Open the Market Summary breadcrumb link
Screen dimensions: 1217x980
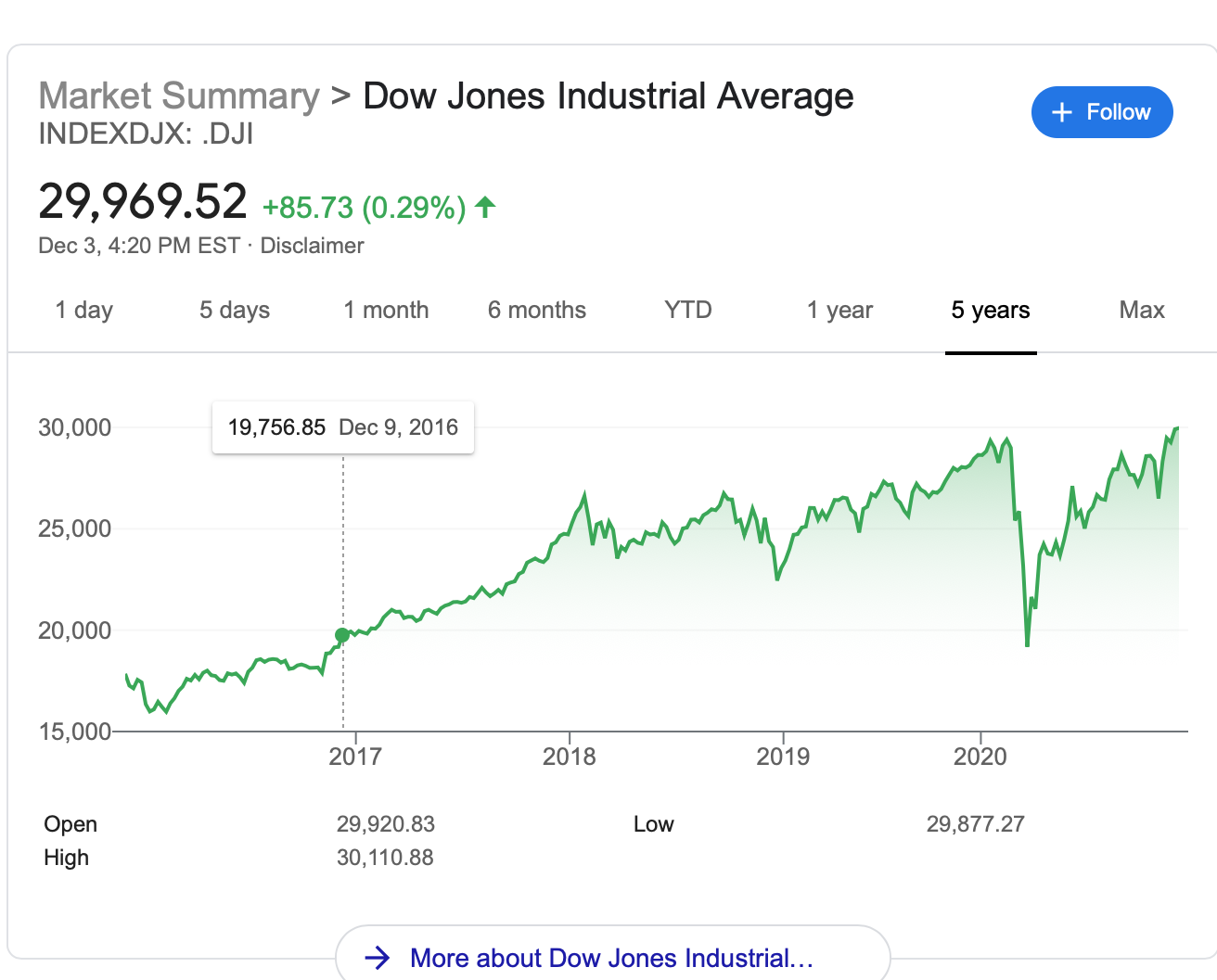[x=179, y=95]
